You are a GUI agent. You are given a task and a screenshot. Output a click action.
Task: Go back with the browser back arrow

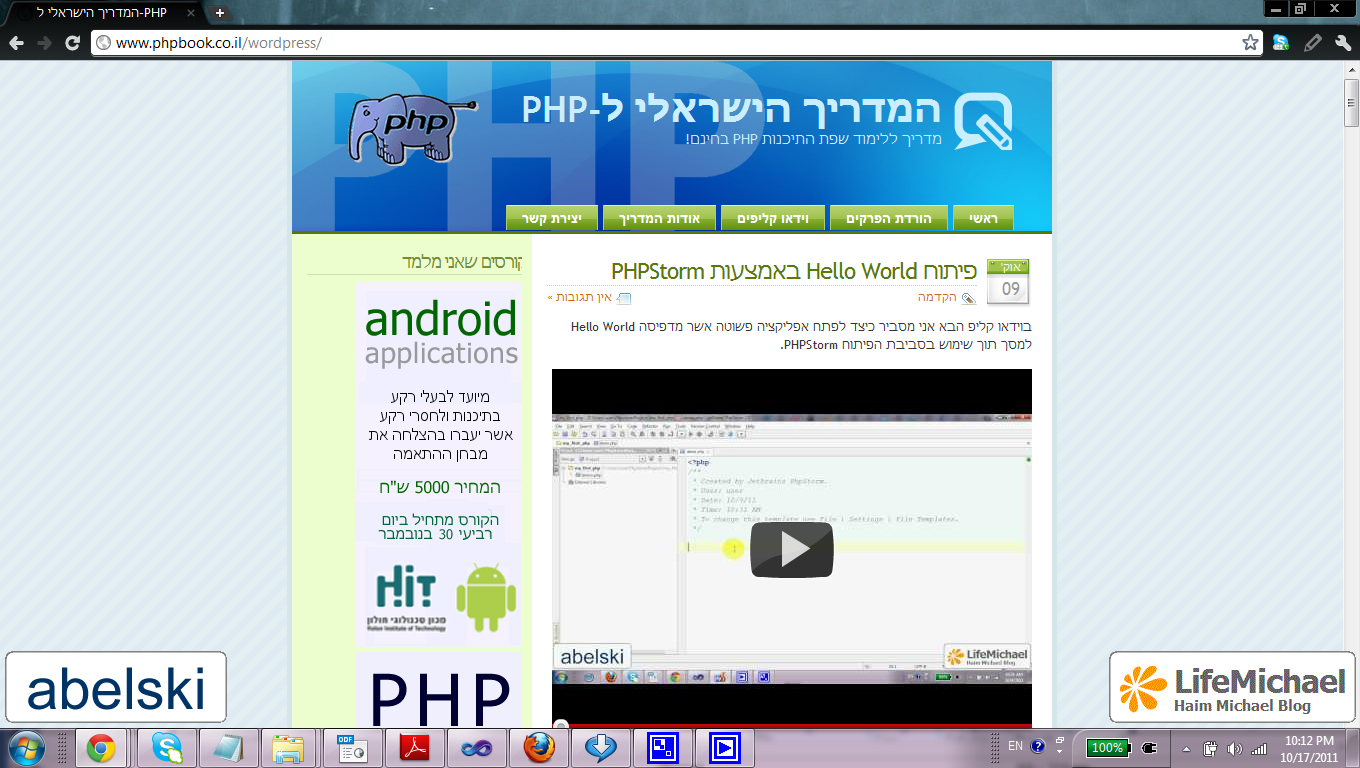click(x=15, y=43)
